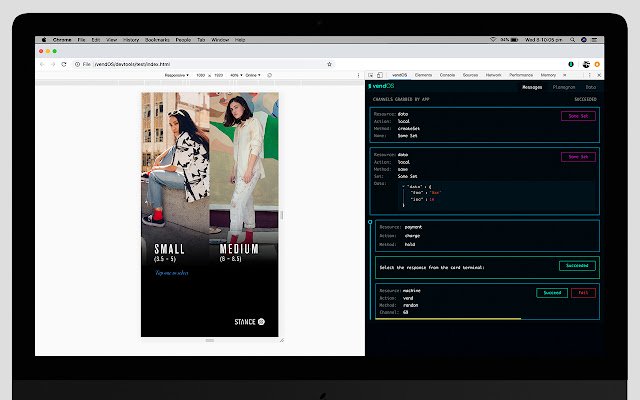
Task: Open the File menu
Action: [x=82, y=40]
